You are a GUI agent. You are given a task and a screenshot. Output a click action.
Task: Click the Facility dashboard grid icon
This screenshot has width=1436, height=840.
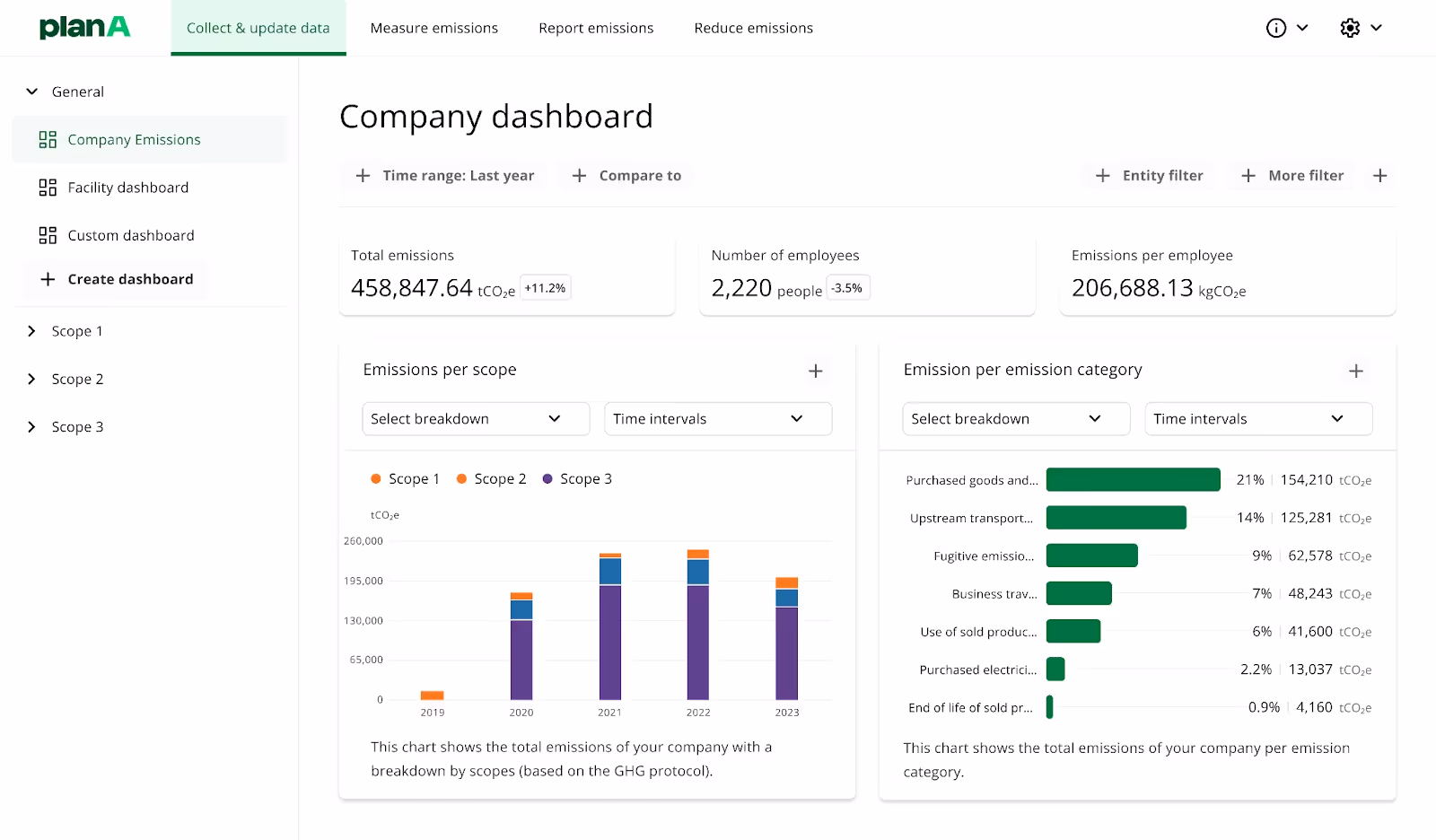click(48, 187)
